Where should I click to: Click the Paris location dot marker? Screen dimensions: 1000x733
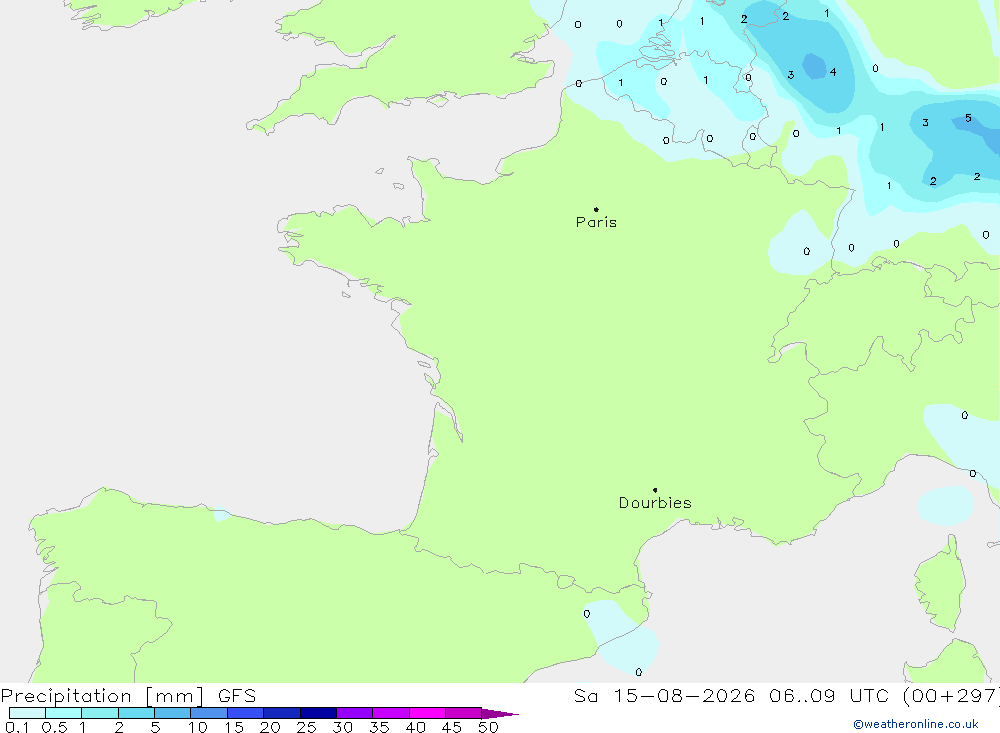click(596, 209)
